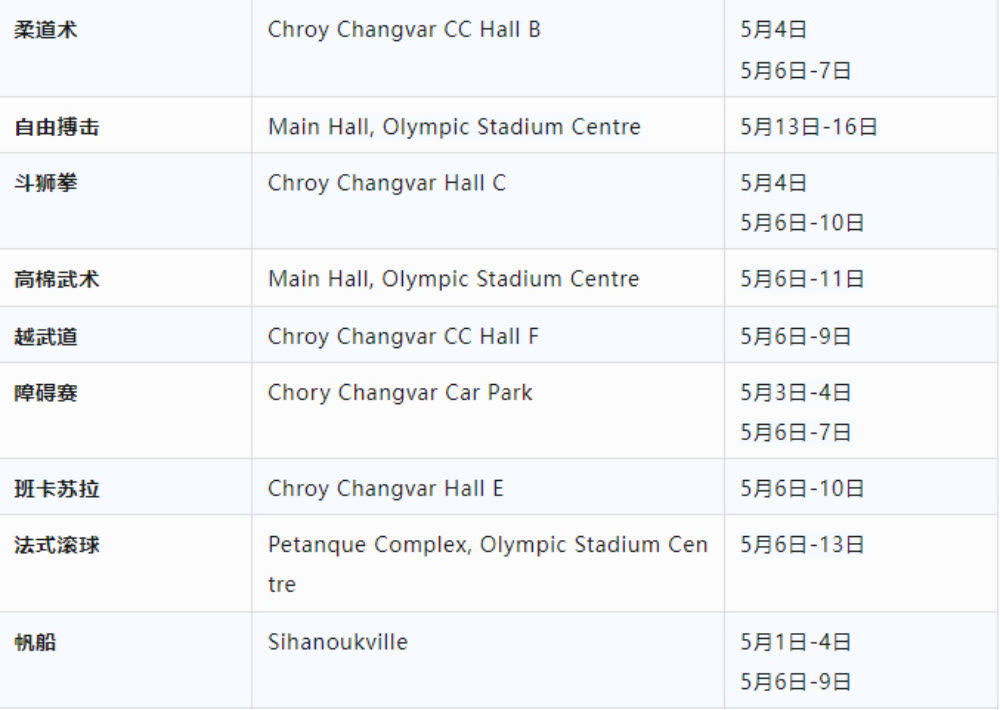Click the Chroy Changvar Hall E venue
Viewport: 1000px width, 710px height.
385,489
